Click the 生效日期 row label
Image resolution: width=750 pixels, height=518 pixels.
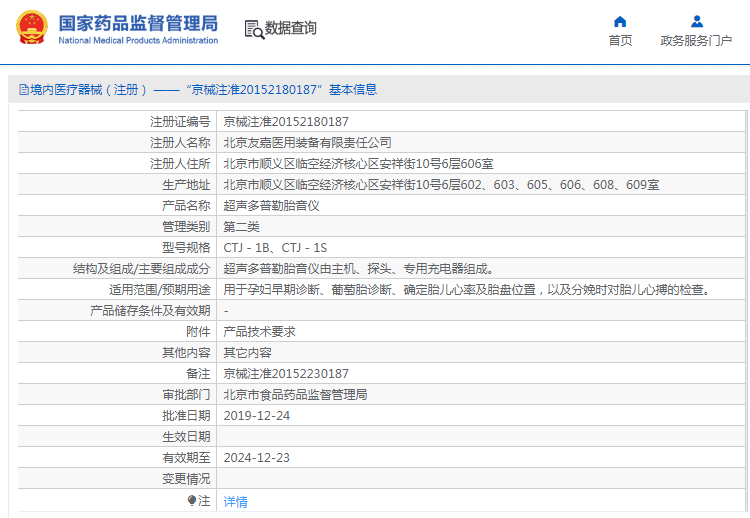tap(186, 437)
